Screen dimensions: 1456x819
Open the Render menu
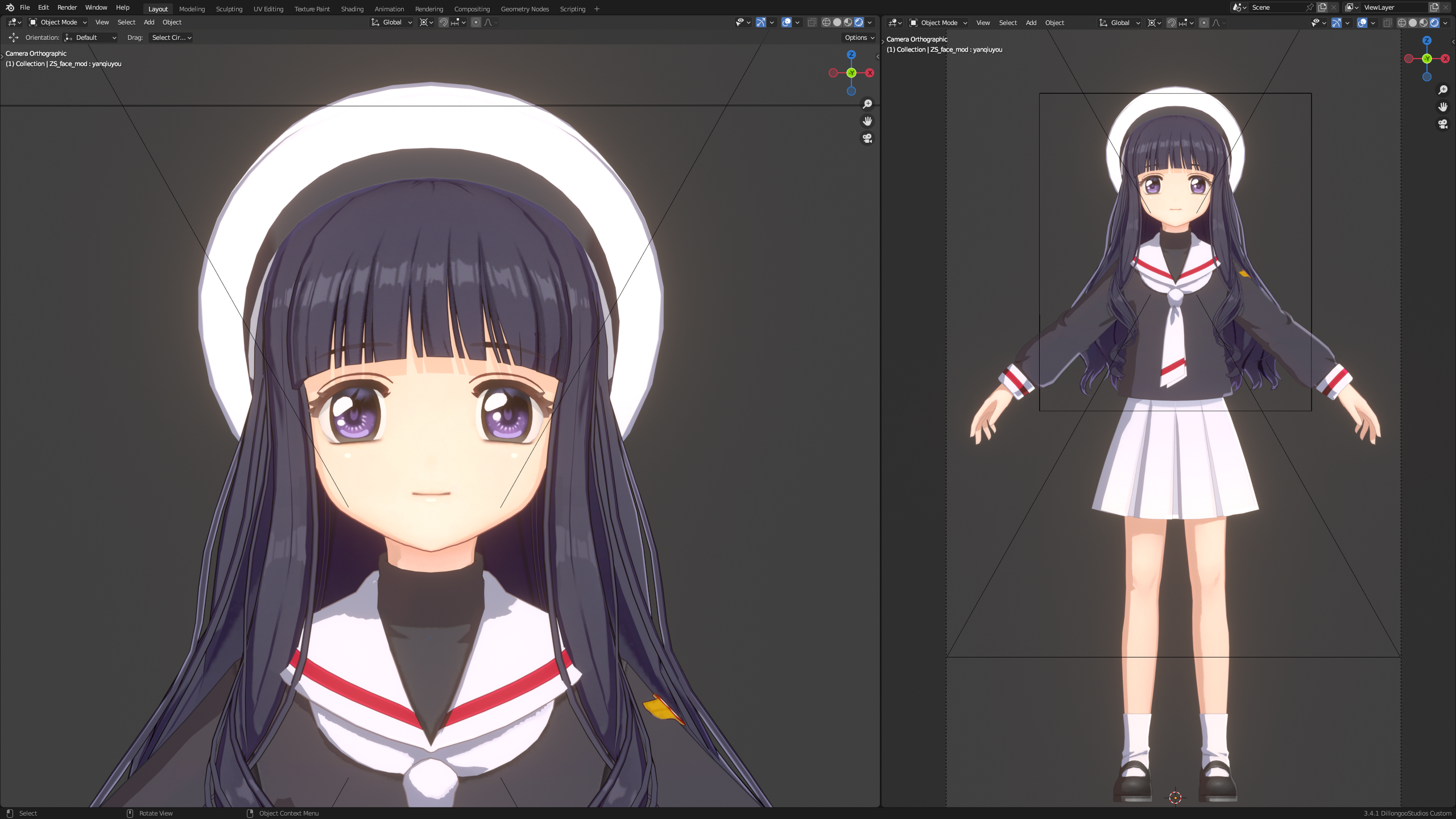point(67,7)
